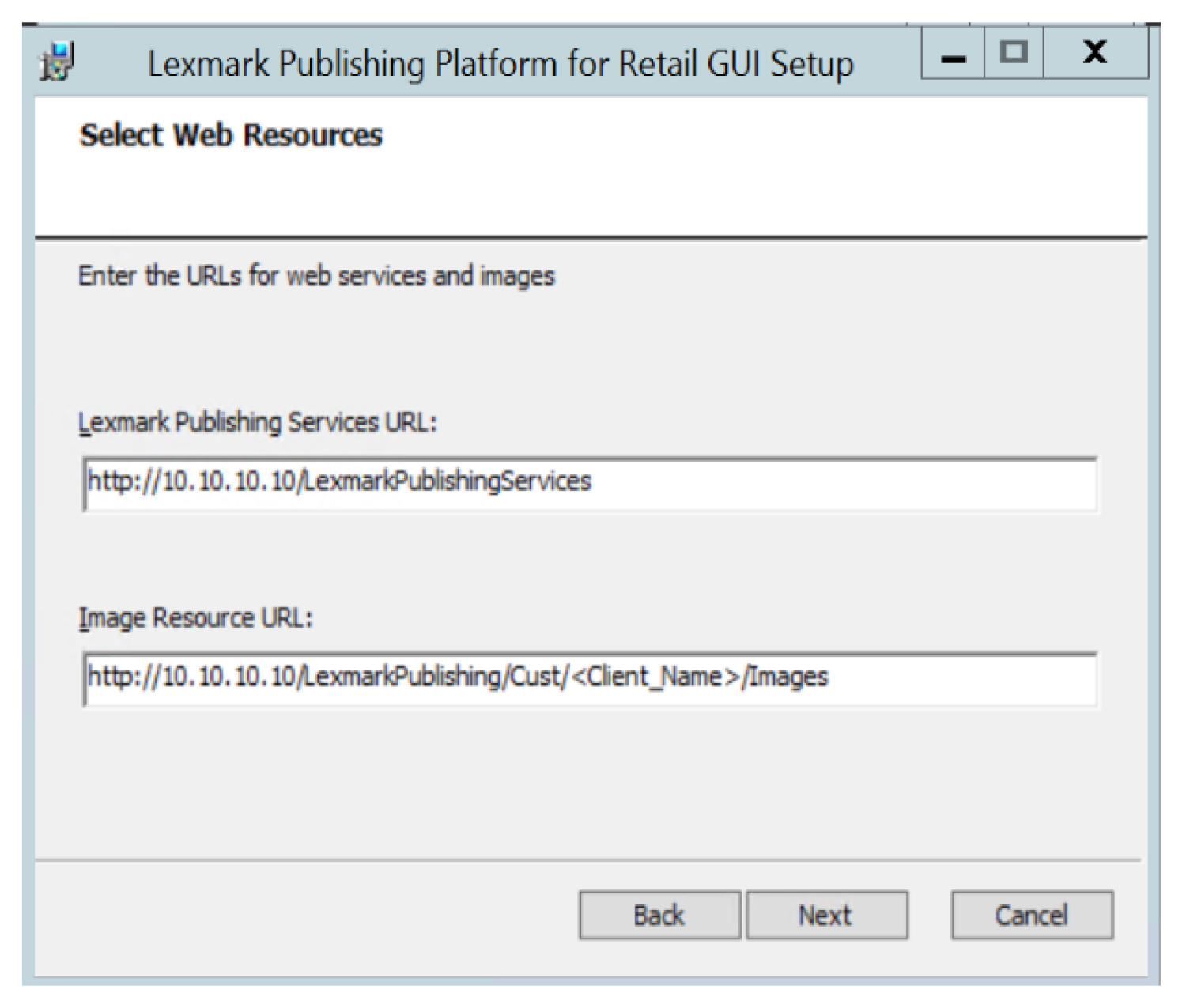Image resolution: width=1186 pixels, height=1008 pixels.
Task: Maximize the setup window
Action: coord(1014,54)
